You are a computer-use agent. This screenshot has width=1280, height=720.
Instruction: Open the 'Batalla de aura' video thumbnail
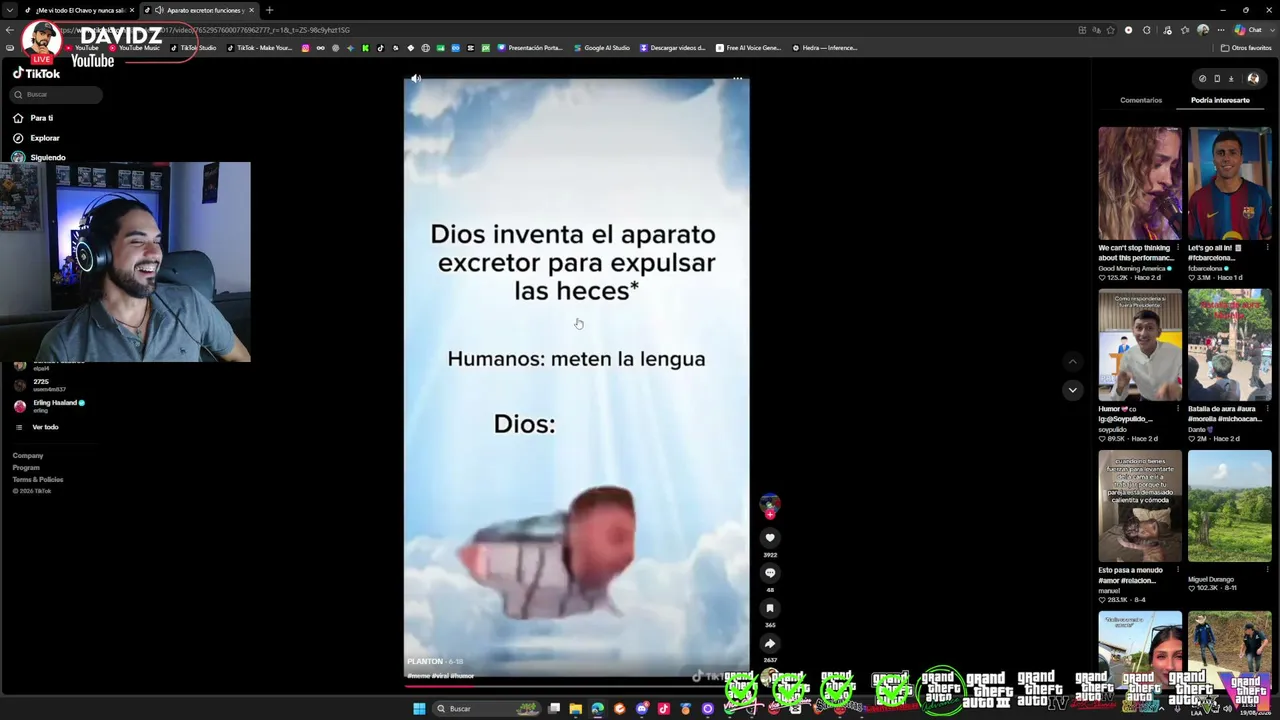1229,345
